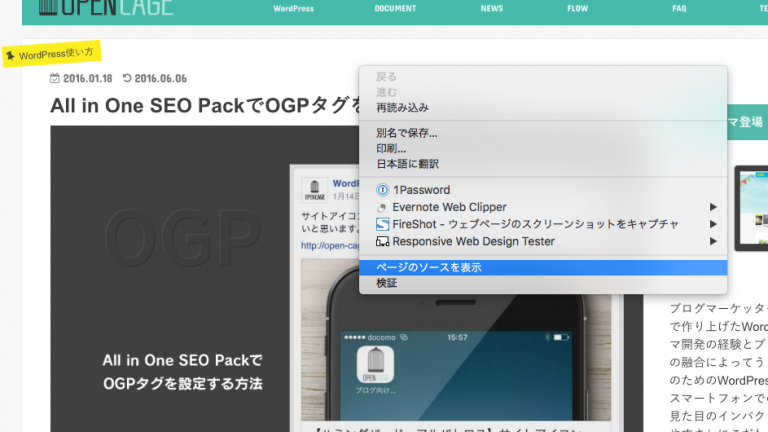Image resolution: width=768 pixels, height=432 pixels.
Task: Click the Evernote Web Clipper elephant icon
Action: 383,207
